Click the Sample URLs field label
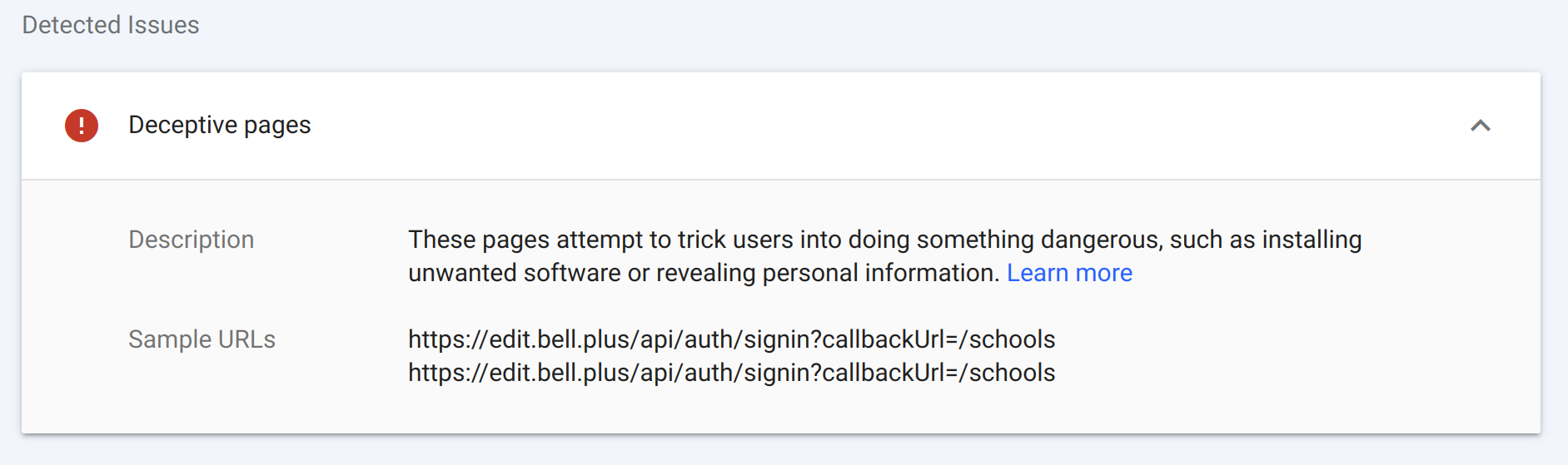Image resolution: width=1568 pixels, height=465 pixels. click(202, 339)
